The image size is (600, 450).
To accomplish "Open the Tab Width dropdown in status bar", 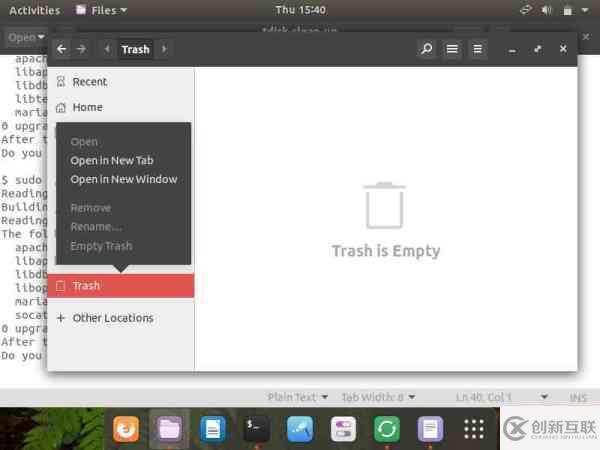I will [x=378, y=397].
